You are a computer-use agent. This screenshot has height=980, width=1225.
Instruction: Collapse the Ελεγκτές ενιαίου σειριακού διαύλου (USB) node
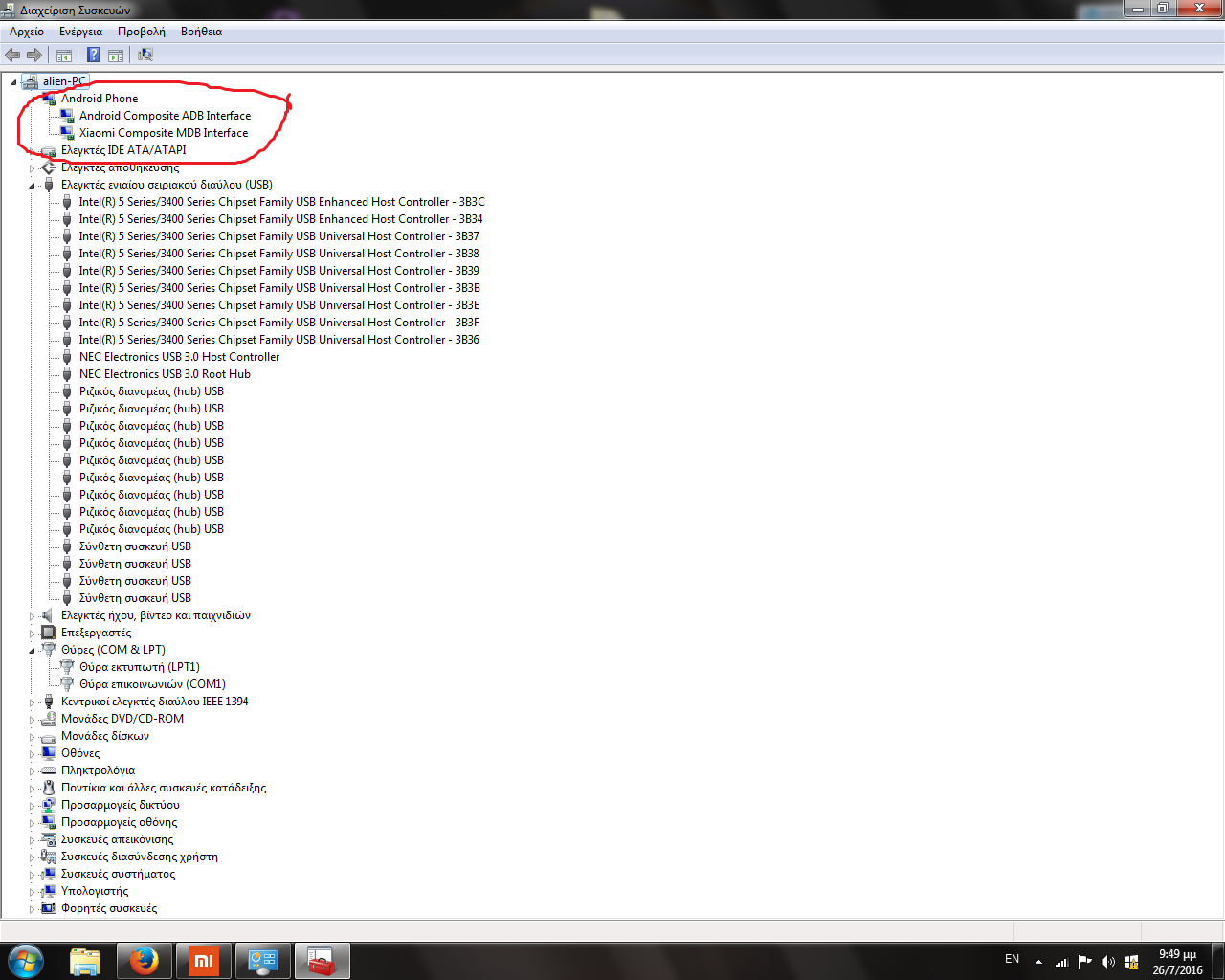tap(32, 186)
